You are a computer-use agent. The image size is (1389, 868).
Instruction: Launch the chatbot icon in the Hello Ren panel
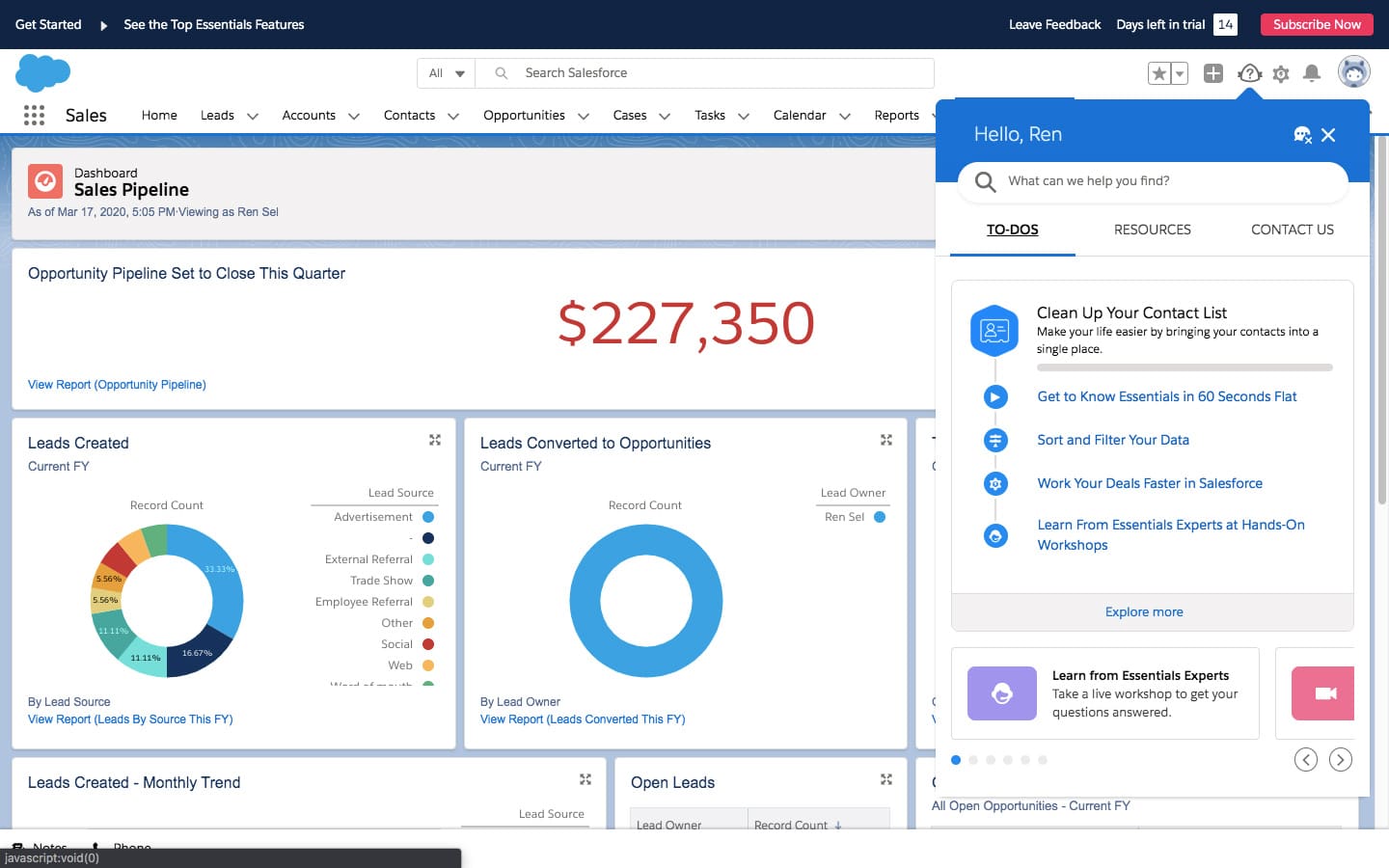[x=1302, y=135]
